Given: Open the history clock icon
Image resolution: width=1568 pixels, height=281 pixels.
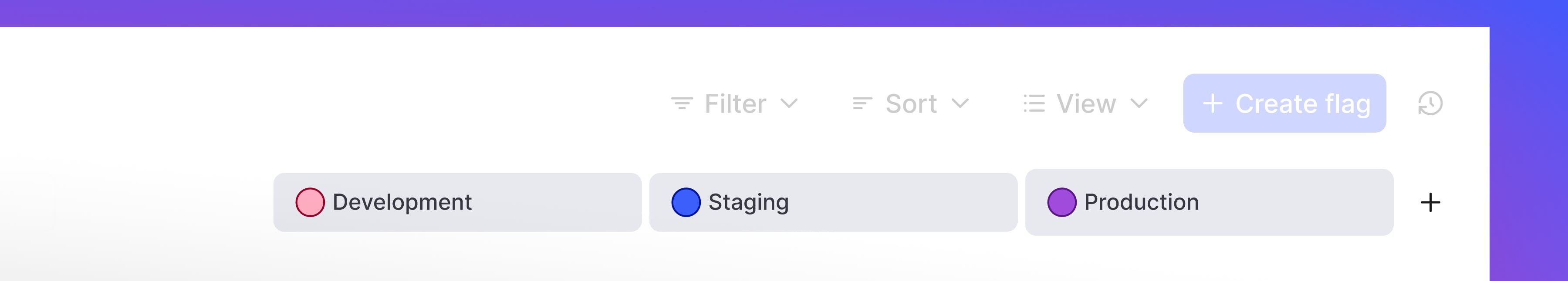Looking at the screenshot, I should [1430, 104].
